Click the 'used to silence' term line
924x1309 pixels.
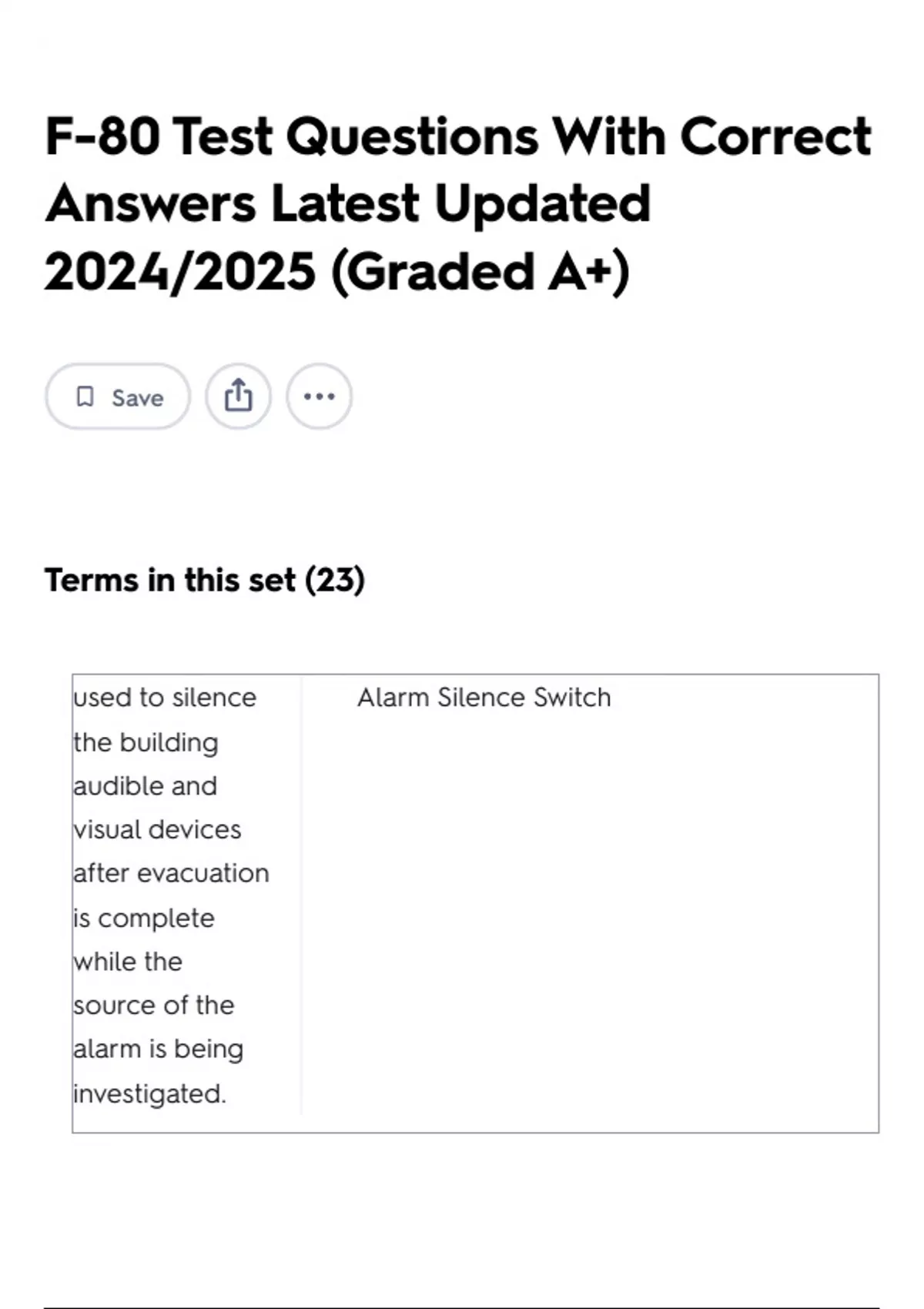[x=165, y=698]
